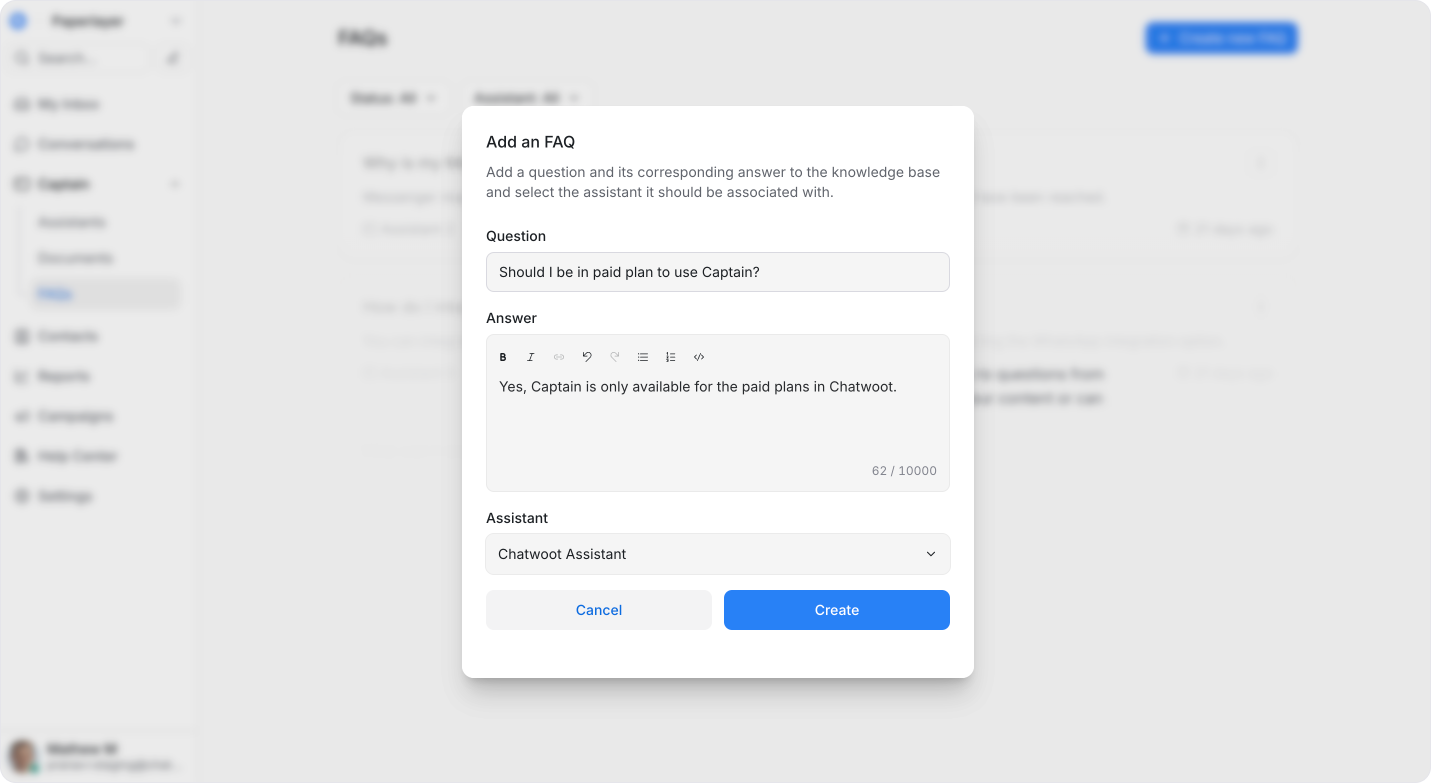Open the Status filter dropdown
The image size is (1431, 783).
click(x=393, y=98)
